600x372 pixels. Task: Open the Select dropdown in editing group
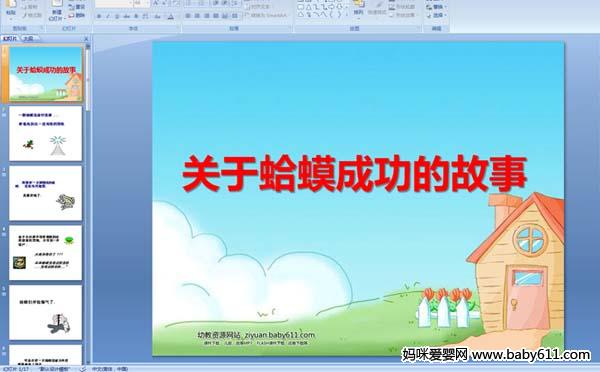tap(436, 15)
